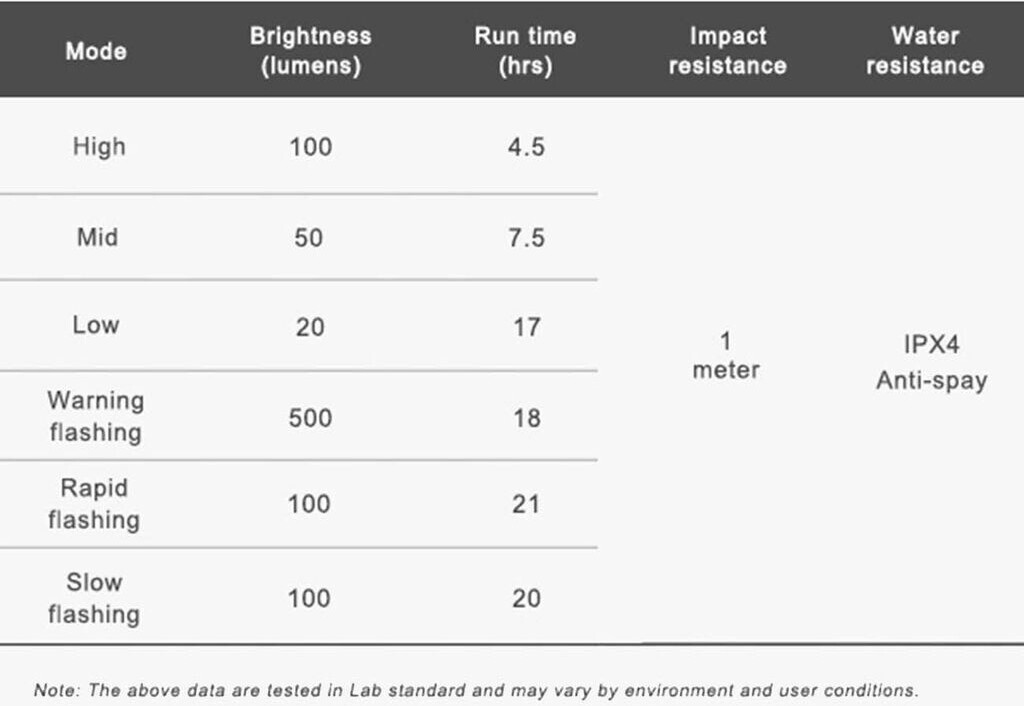Click the Water resistance column header
The image size is (1024, 706).
click(x=925, y=51)
